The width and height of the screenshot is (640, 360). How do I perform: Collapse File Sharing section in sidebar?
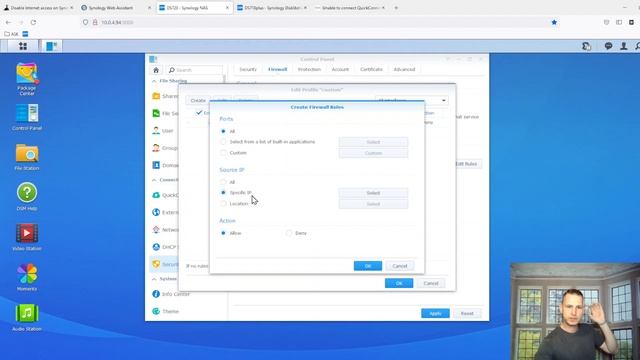[x=154, y=81]
